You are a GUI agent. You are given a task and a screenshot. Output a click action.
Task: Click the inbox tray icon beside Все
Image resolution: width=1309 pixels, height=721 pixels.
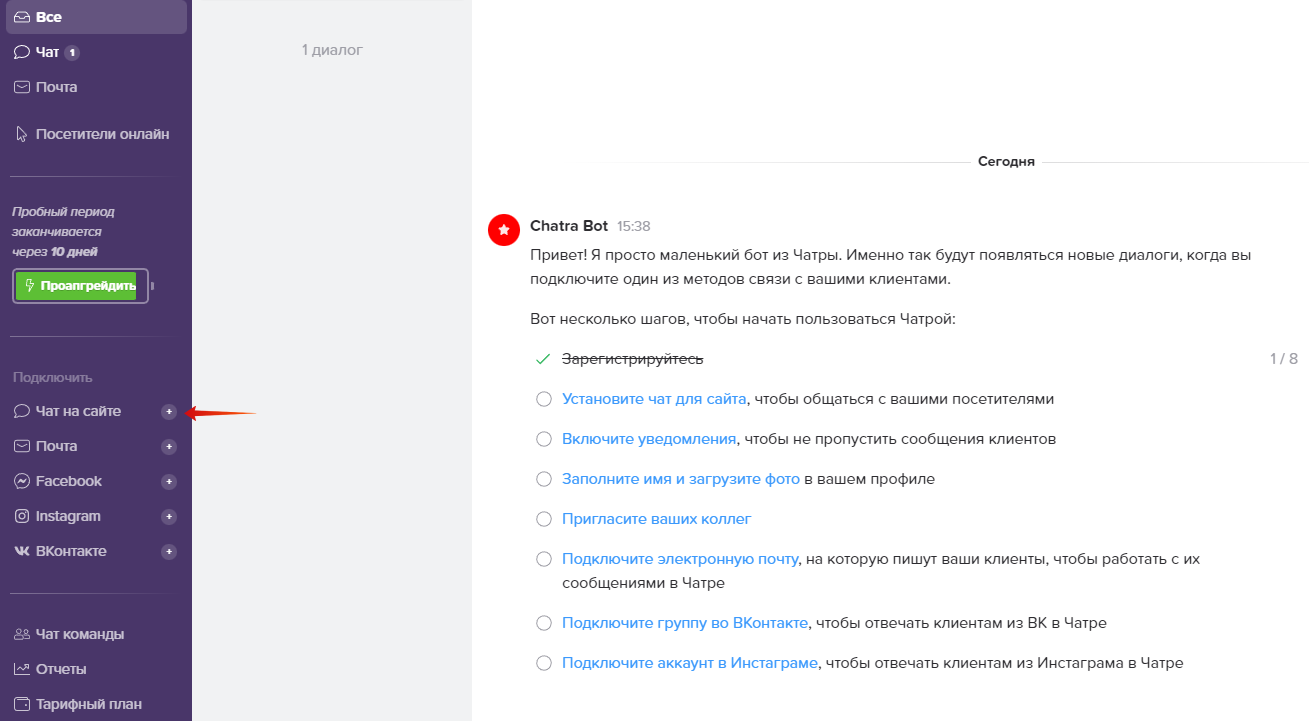point(22,17)
